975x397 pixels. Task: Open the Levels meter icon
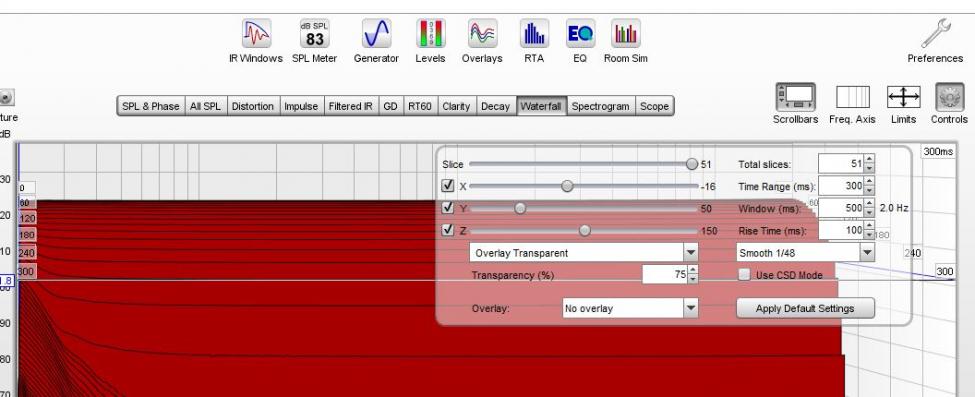(430, 34)
